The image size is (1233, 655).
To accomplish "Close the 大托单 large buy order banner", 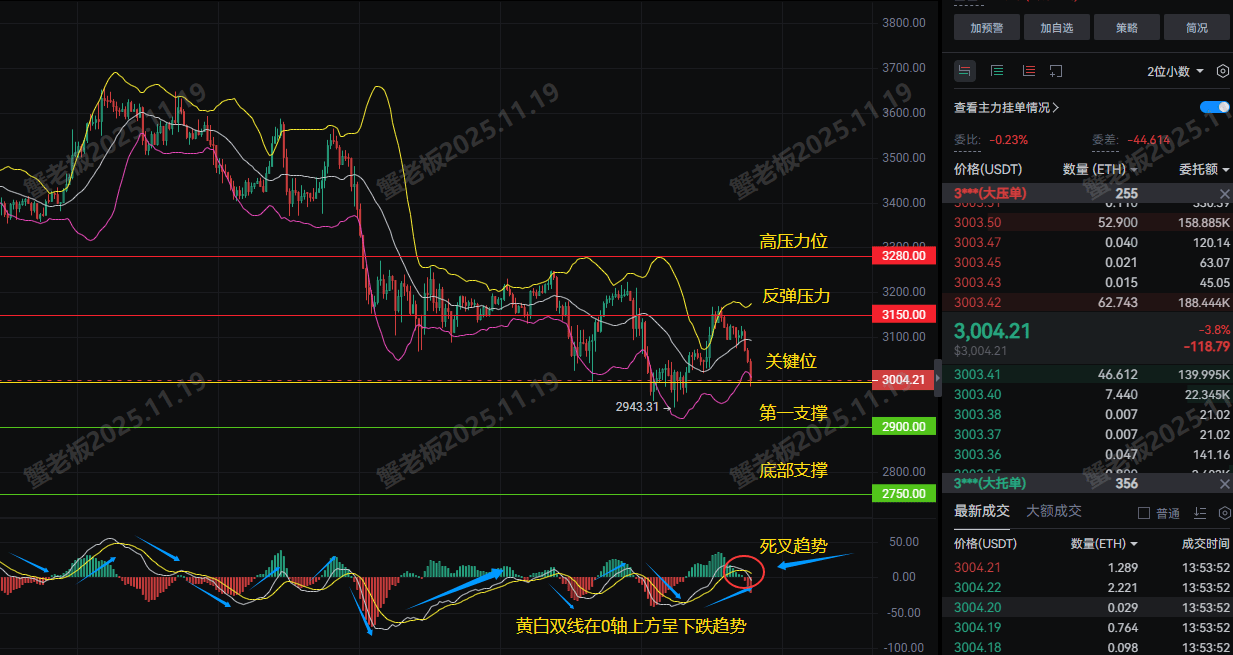I will pyautogui.click(x=1225, y=483).
